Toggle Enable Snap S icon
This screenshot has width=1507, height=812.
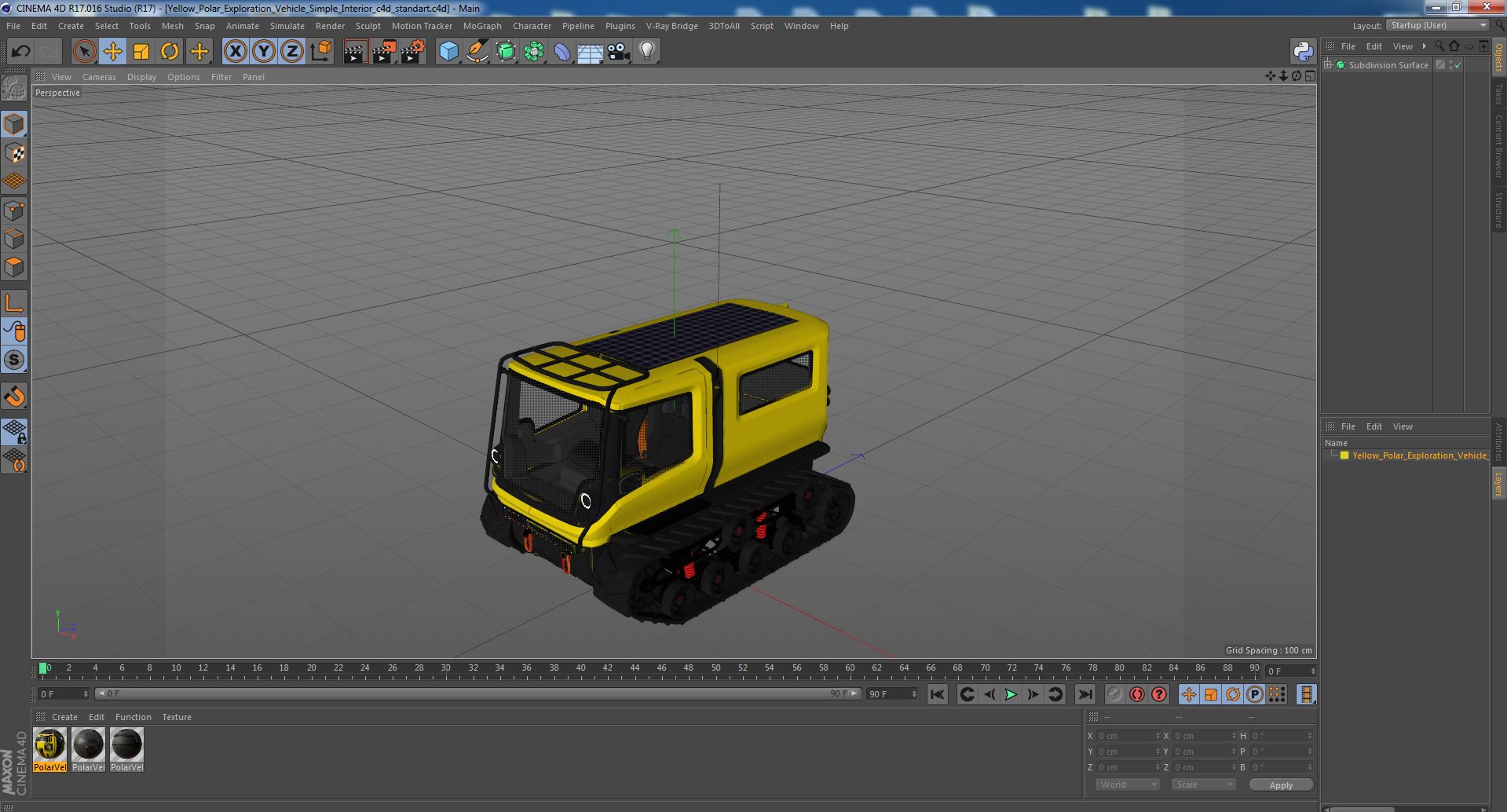14,360
